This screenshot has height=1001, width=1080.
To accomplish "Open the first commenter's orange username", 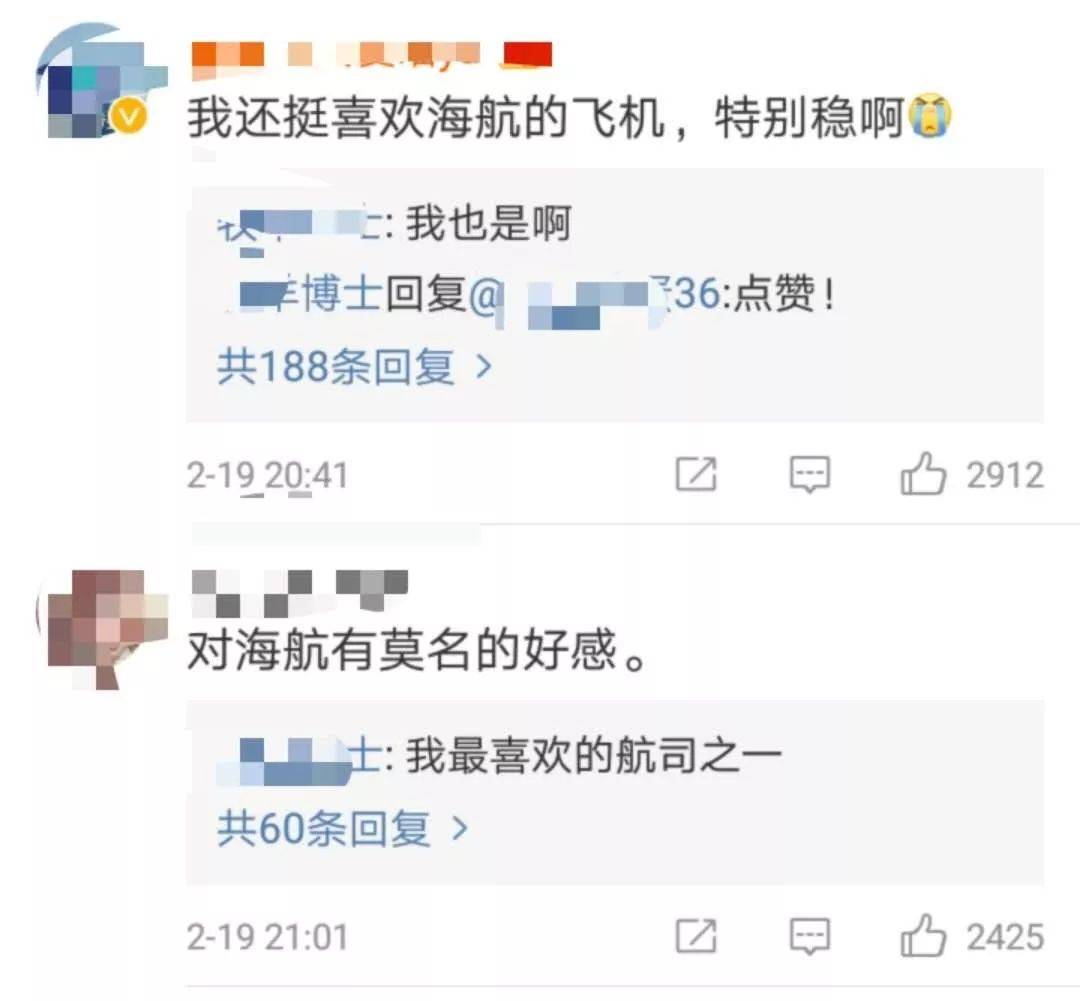I will tap(372, 55).
